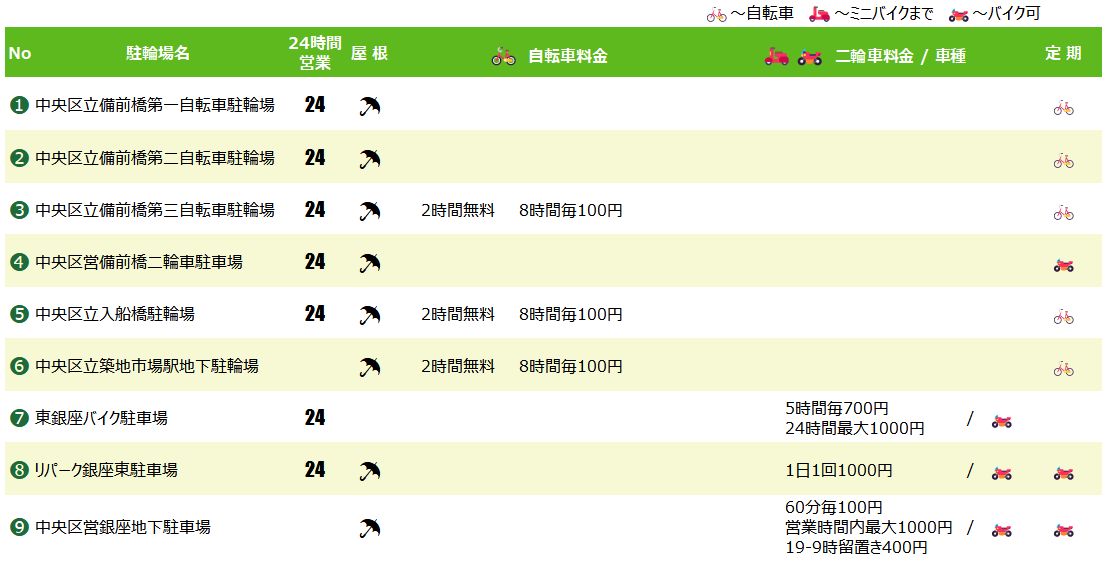Click the 定期 column header
The image size is (1105, 563).
tap(1063, 54)
